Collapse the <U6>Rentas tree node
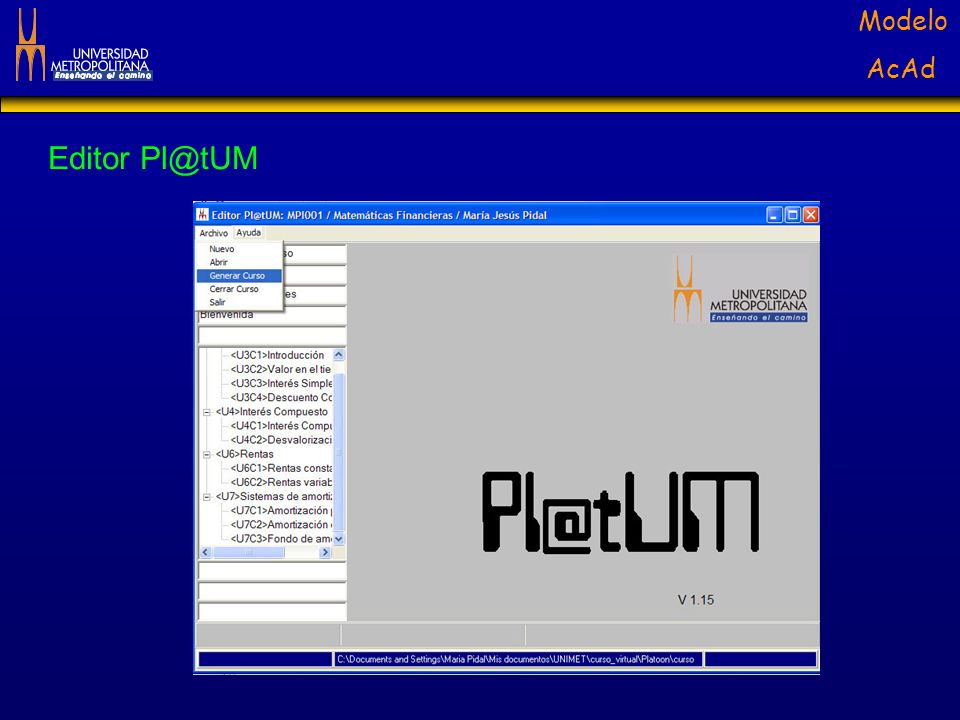This screenshot has width=960, height=720. (207, 455)
